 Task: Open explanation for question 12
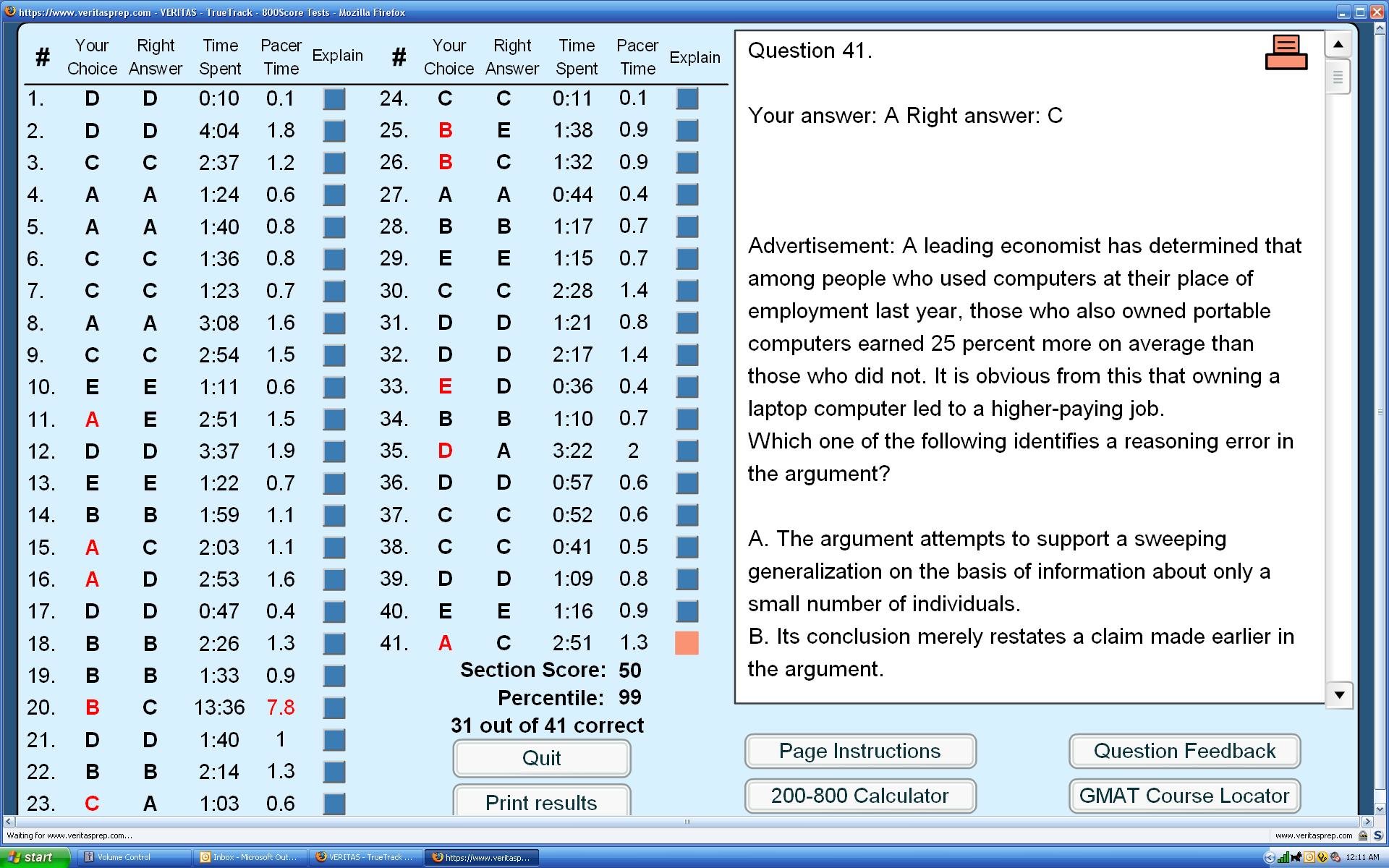pos(334,451)
